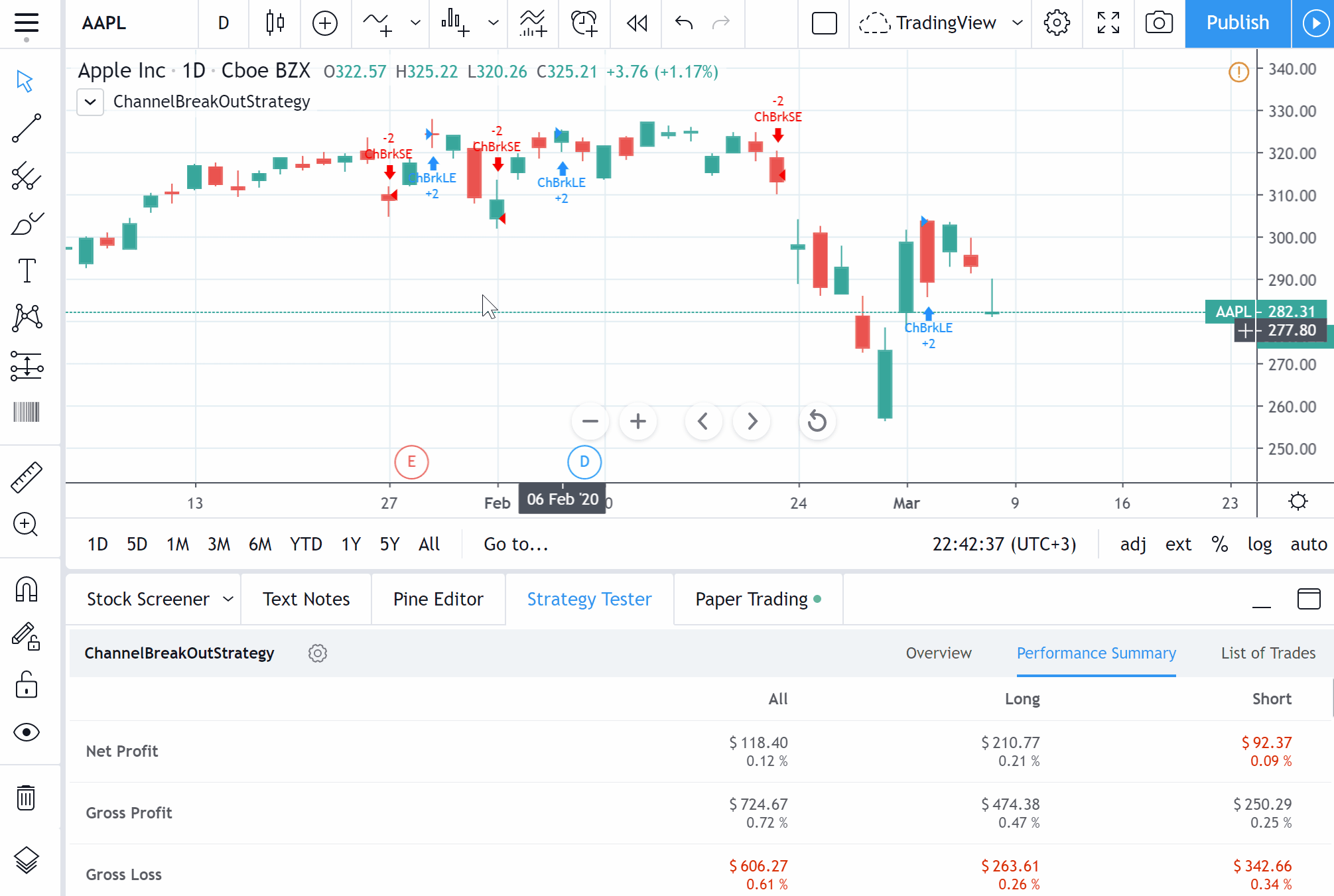Screen dimensions: 1334x896
Task: Remove all drawings using the trash icon
Action: tap(26, 799)
